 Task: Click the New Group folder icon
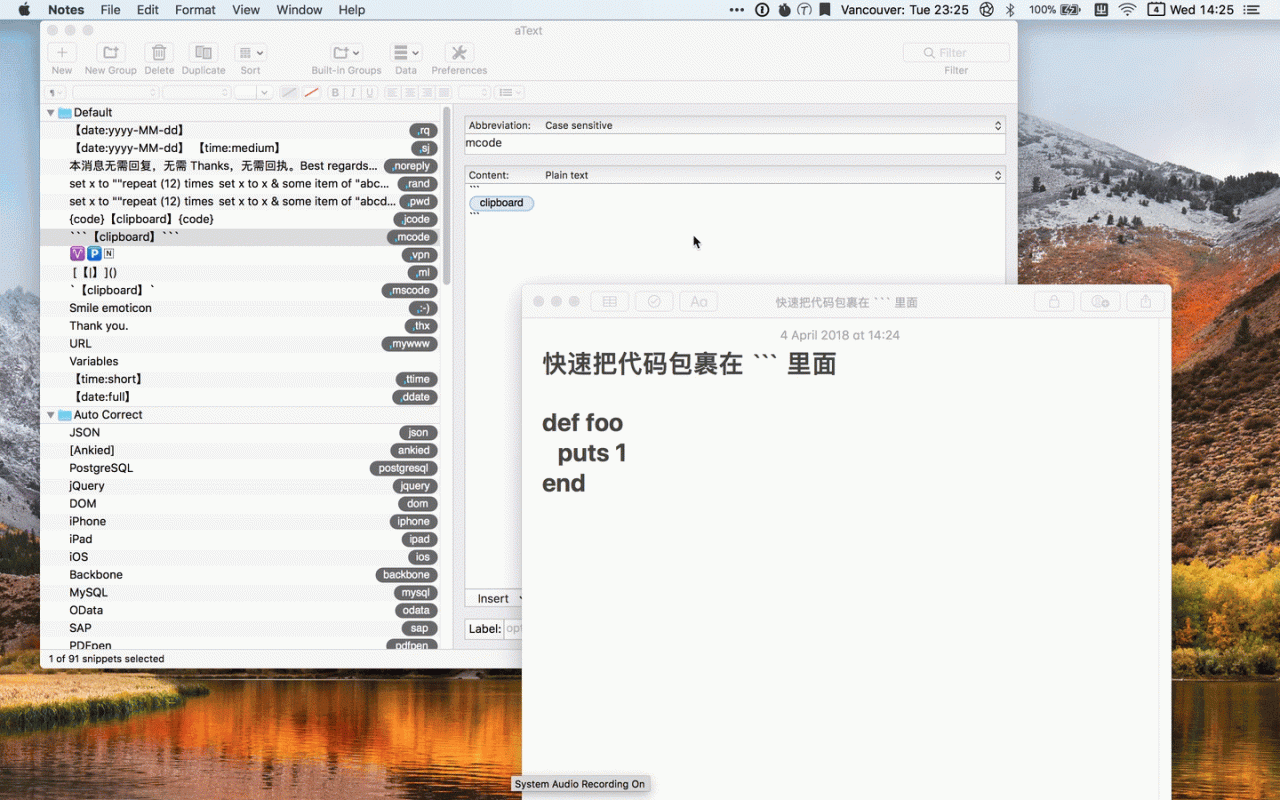[x=110, y=53]
